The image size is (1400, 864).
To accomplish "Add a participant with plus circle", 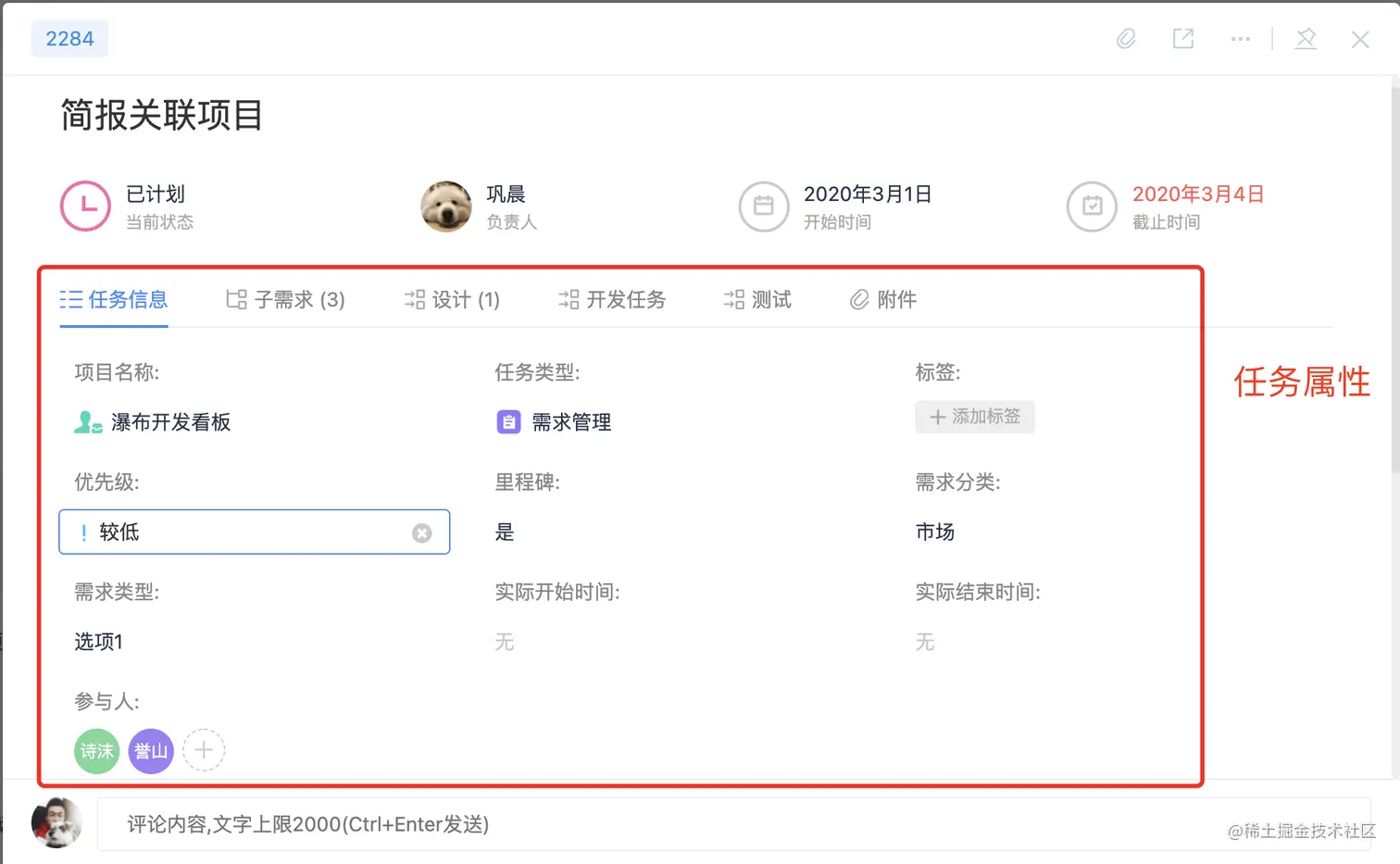I will 204,750.
